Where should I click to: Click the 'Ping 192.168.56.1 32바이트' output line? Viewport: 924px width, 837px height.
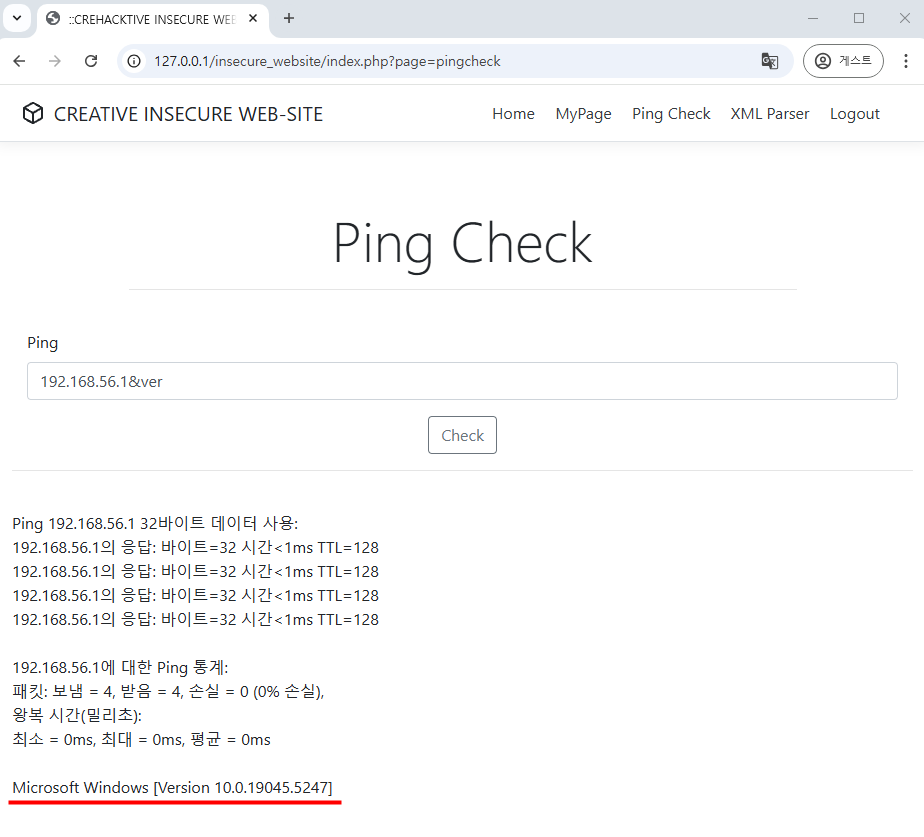click(x=155, y=523)
